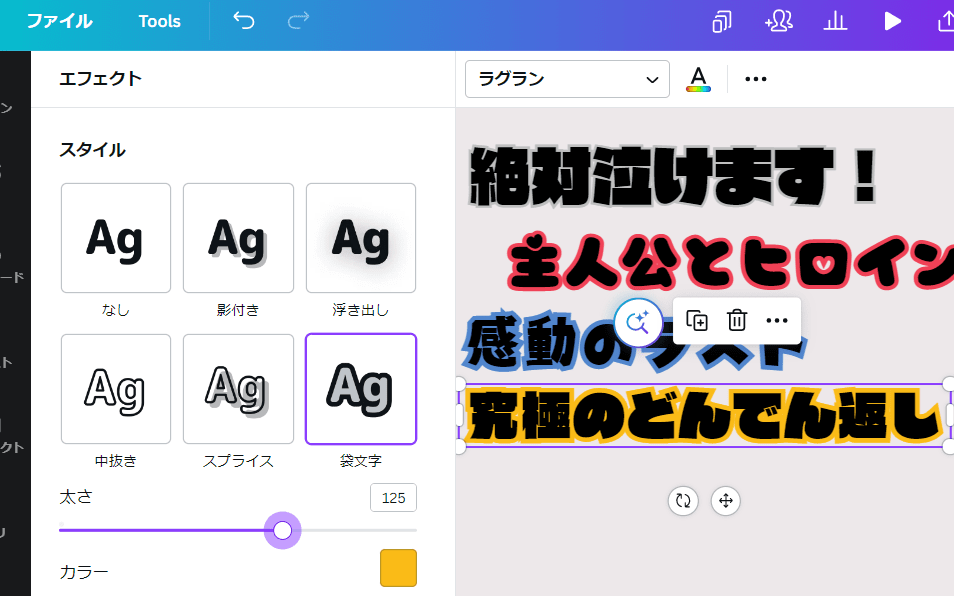Viewport: 954px width, 596px height.
Task: Open the ラグラン font dropdown
Action: click(567, 79)
